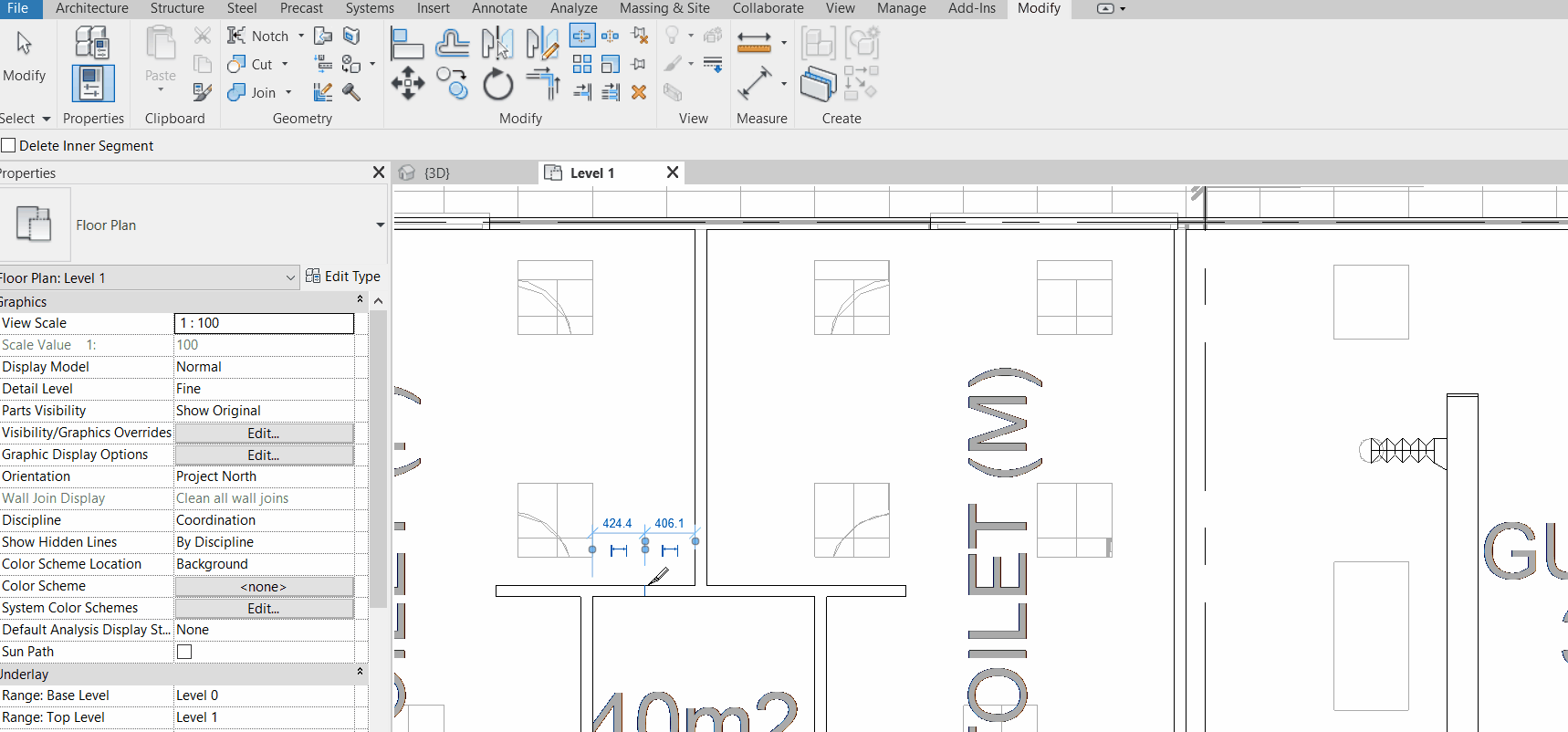
Task: Switch to the Architecture ribbon tab
Action: (92, 8)
